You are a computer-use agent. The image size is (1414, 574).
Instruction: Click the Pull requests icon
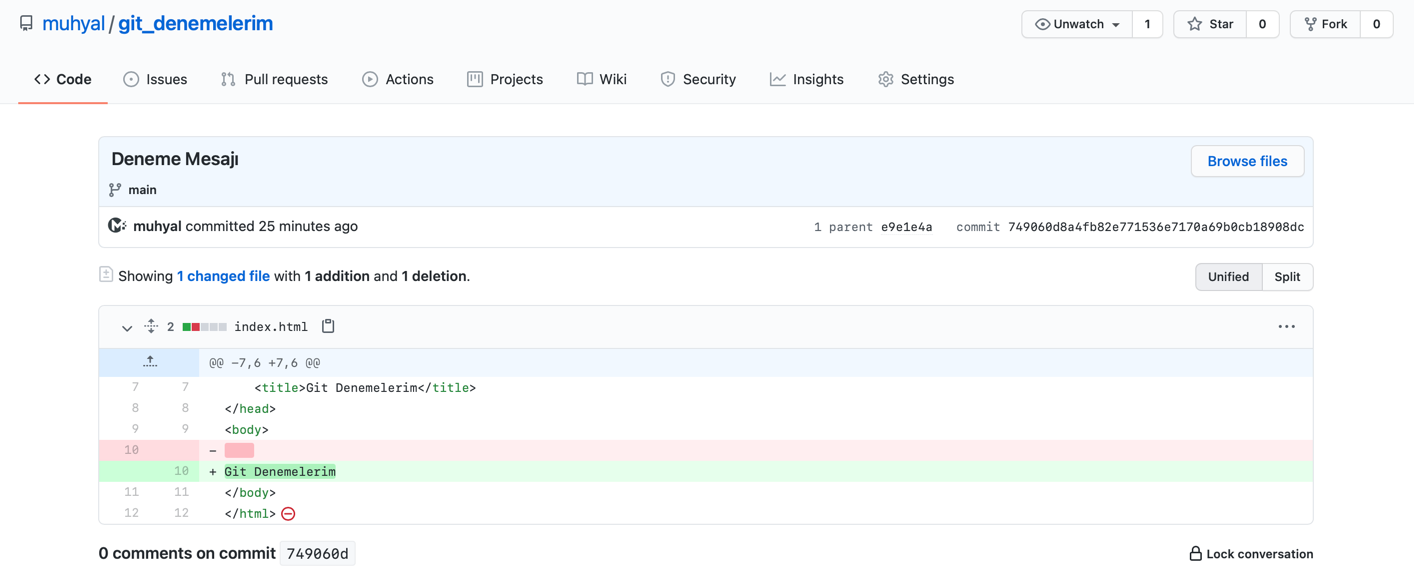coord(228,79)
